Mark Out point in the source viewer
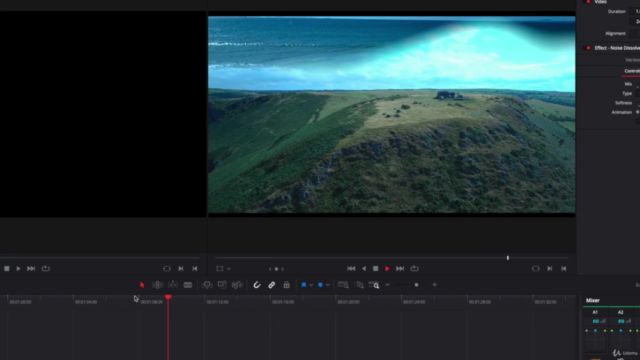 195,269
